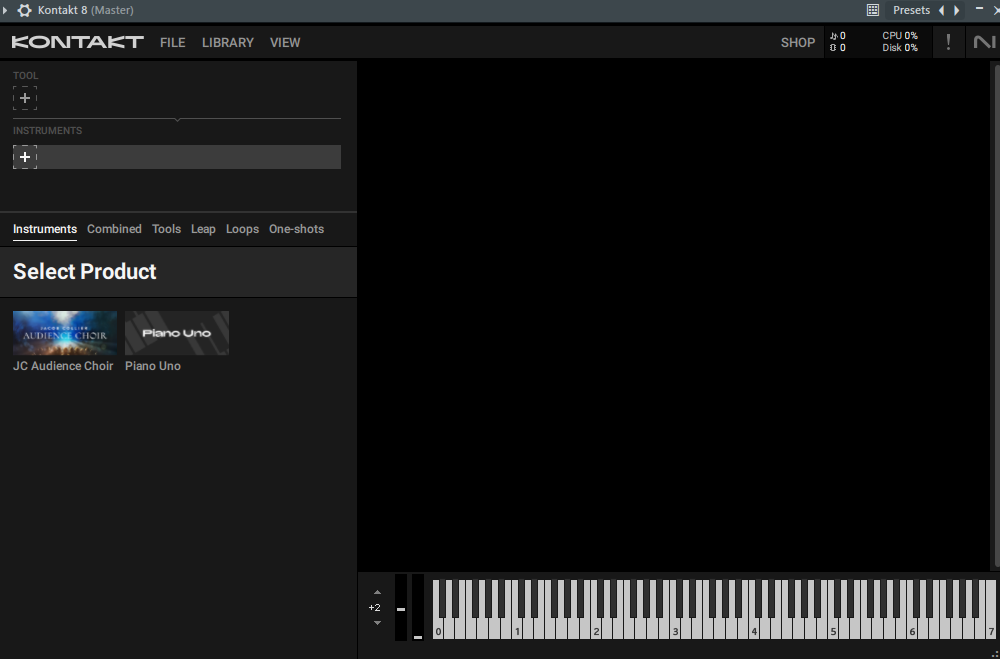Image resolution: width=1000 pixels, height=659 pixels.
Task: Go to the previous preset arrow
Action: [941, 10]
